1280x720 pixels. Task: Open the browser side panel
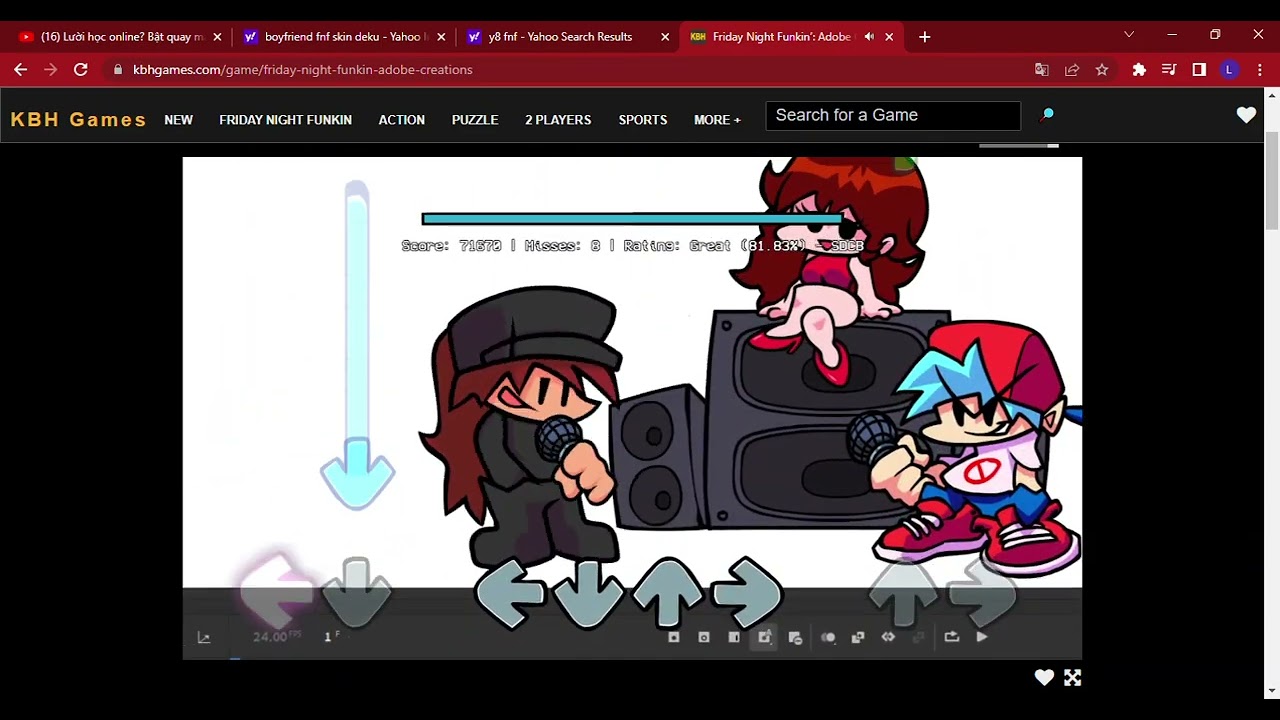point(1199,70)
